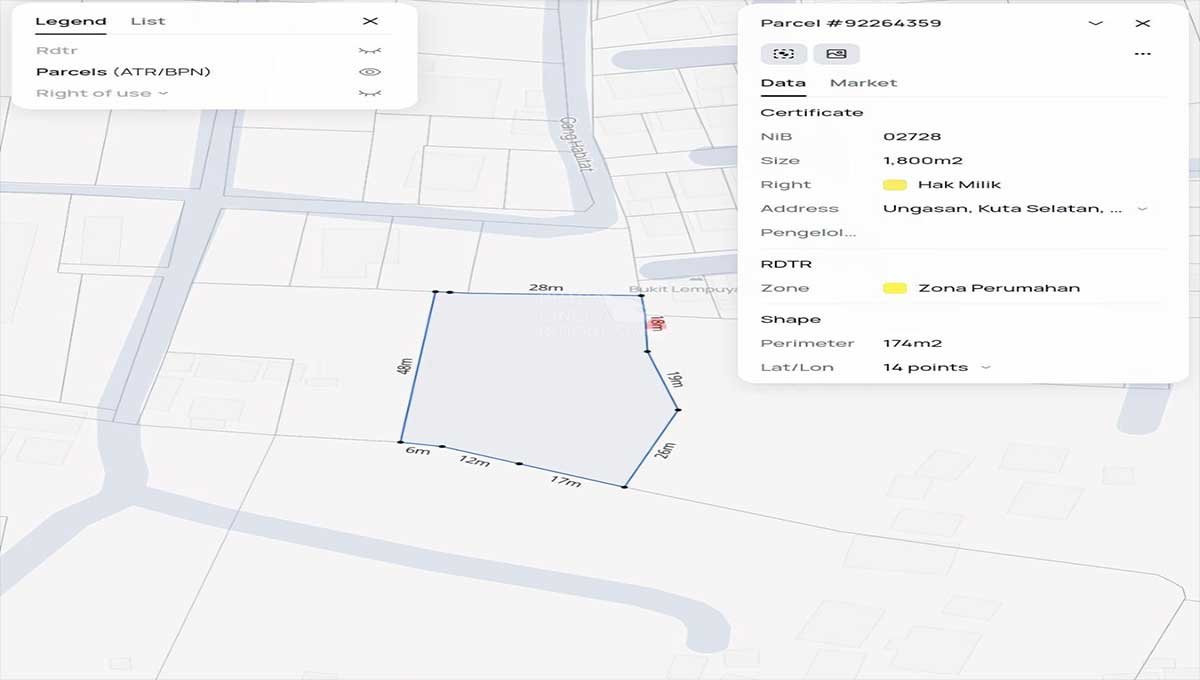Click the Zona Perumahan zone label
Viewport: 1200px width, 680px height.
[999, 288]
